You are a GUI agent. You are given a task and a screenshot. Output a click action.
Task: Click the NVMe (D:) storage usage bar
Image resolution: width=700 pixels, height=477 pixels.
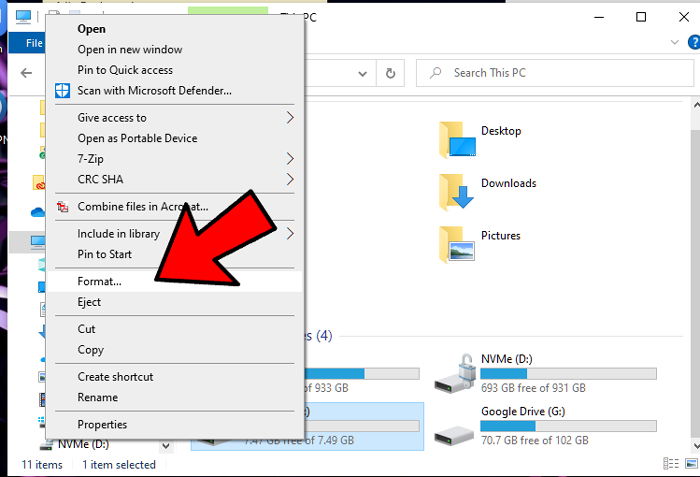point(568,373)
